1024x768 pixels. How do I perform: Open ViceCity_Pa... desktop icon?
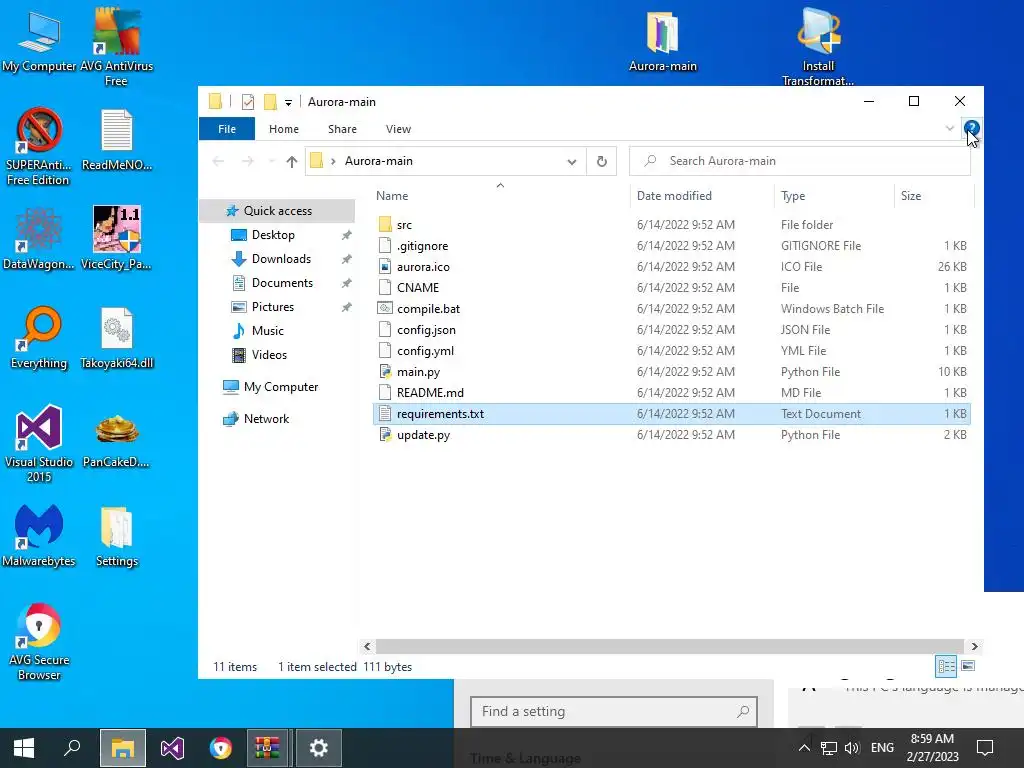point(116,238)
